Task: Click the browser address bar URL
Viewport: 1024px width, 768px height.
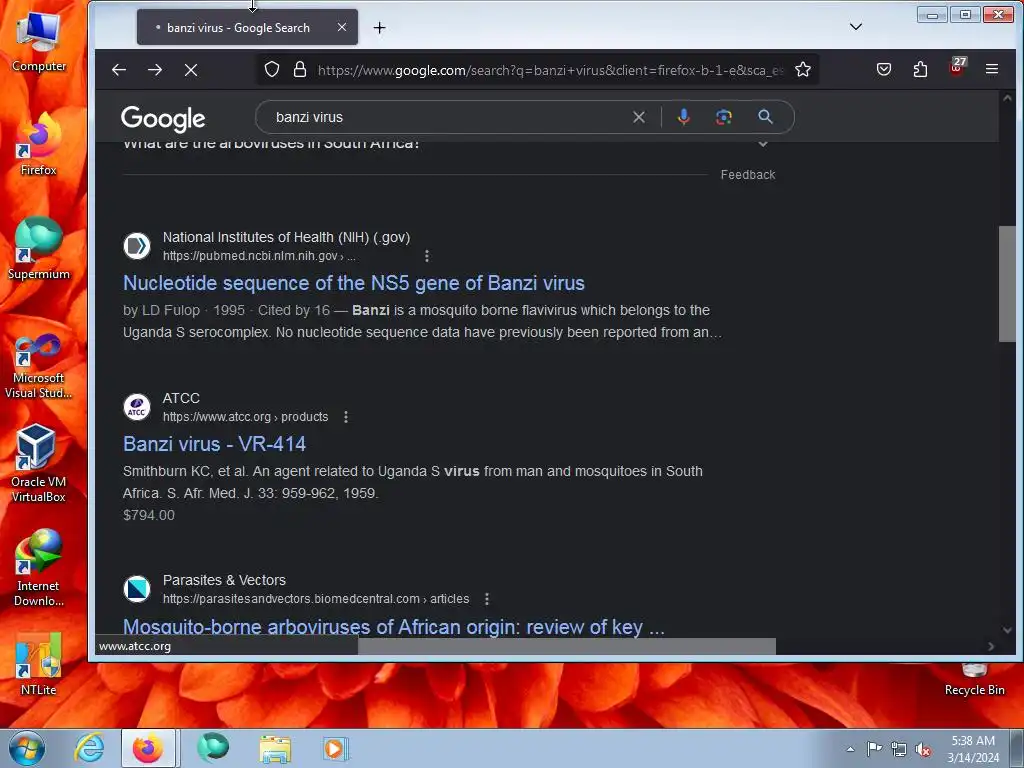Action: pyautogui.click(x=551, y=70)
